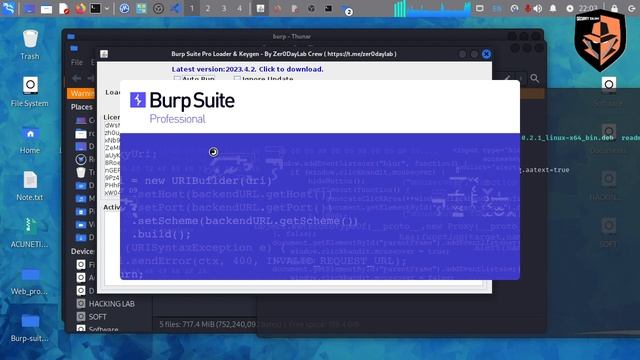Select SOFT device in Thunar sidebar
Image resolution: width=640 pixels, height=360 pixels.
click(x=92, y=317)
